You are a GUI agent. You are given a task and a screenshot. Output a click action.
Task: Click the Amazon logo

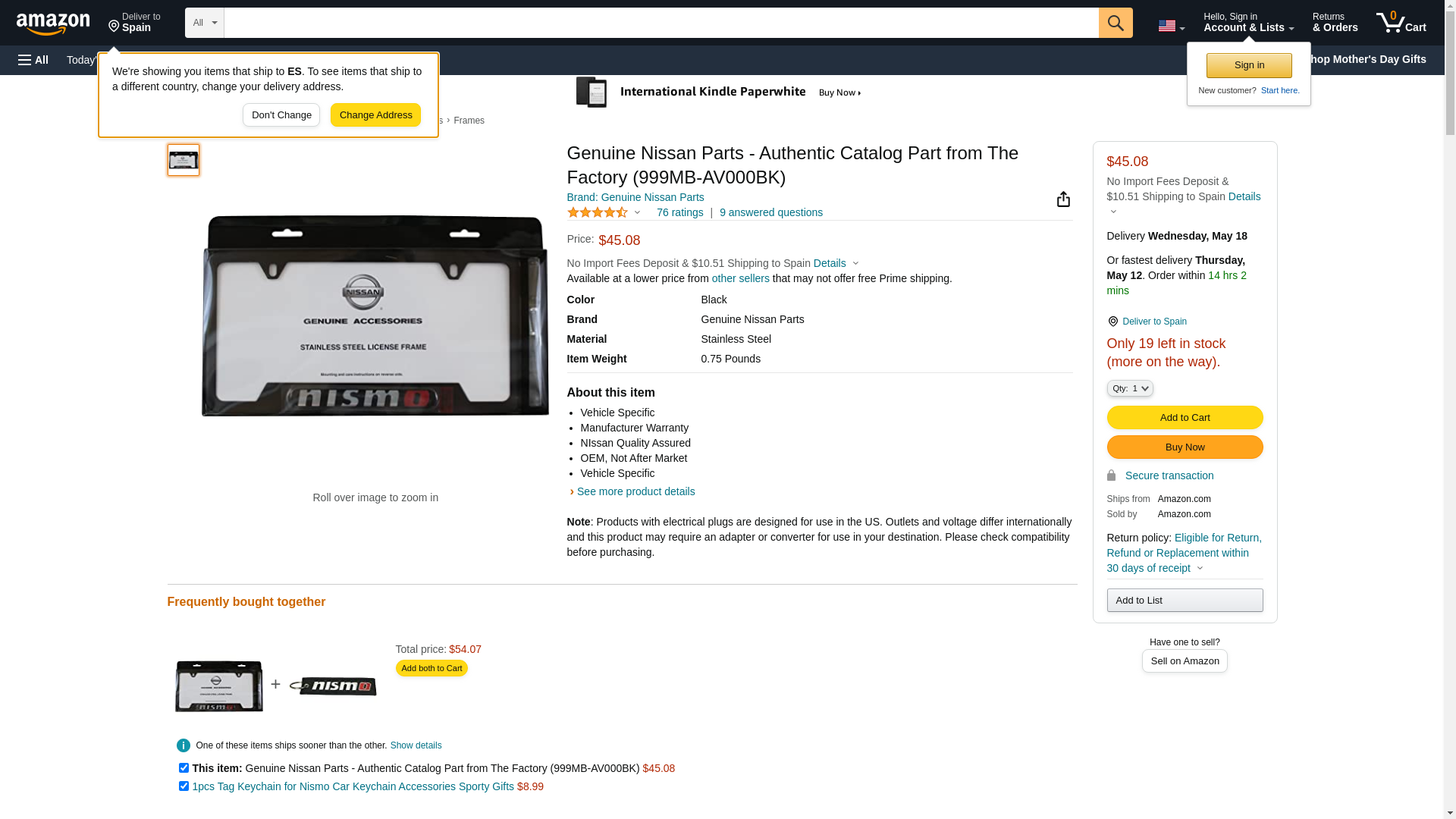coord(53,24)
